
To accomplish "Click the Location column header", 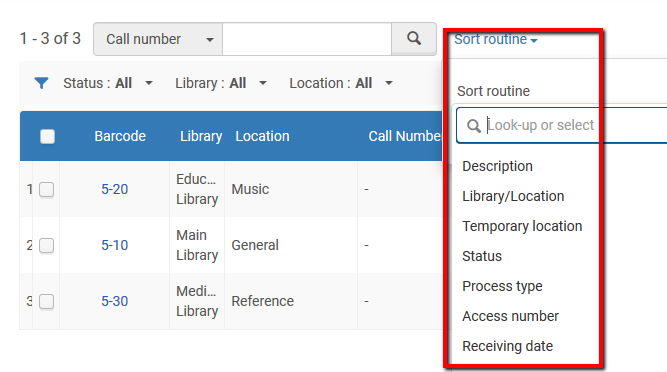I will point(262,136).
